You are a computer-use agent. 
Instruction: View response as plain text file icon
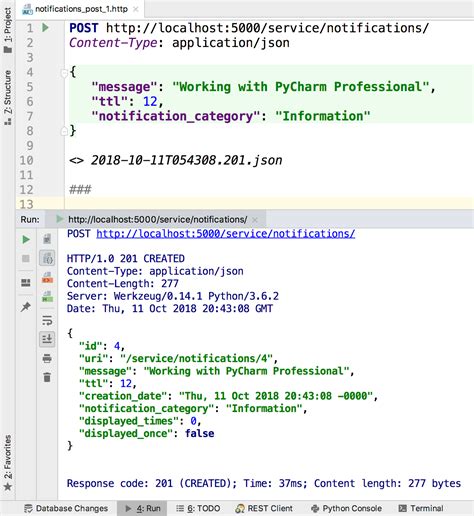click(47, 239)
